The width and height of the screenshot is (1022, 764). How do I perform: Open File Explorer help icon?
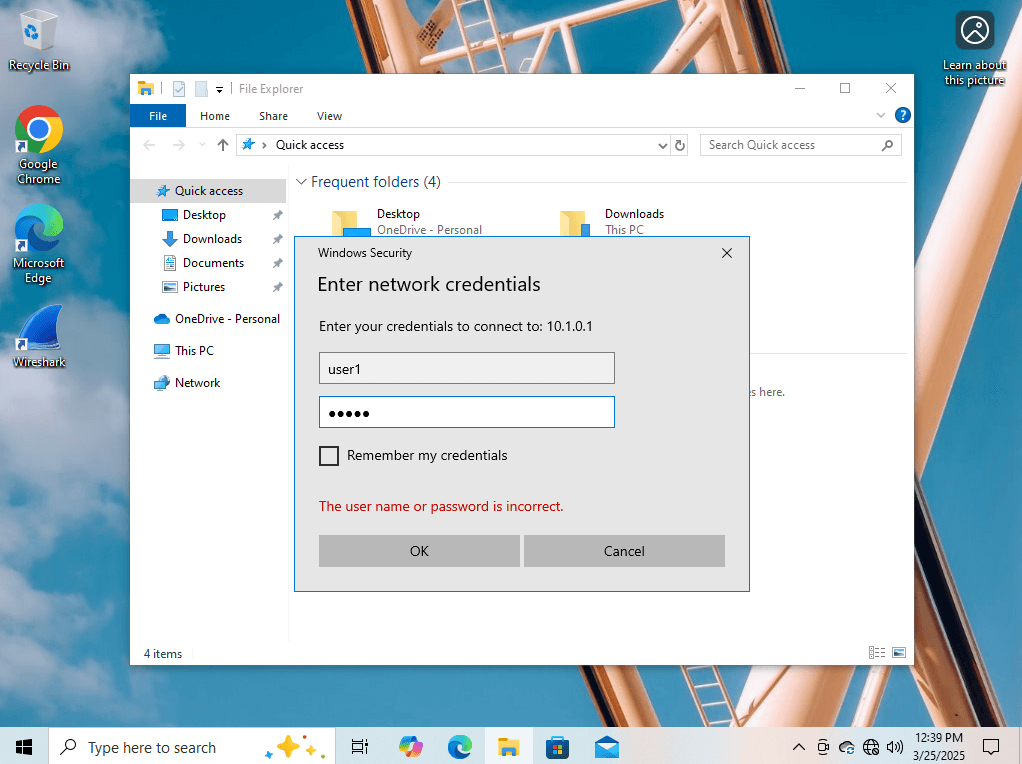pyautogui.click(x=902, y=116)
